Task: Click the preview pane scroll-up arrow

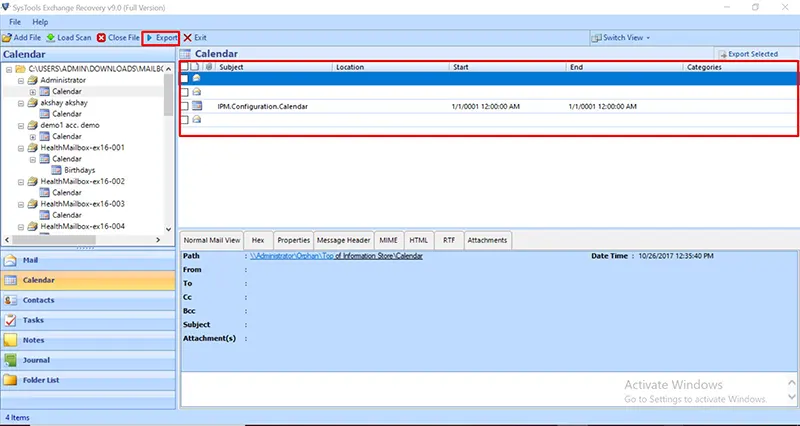Action: 791,383
